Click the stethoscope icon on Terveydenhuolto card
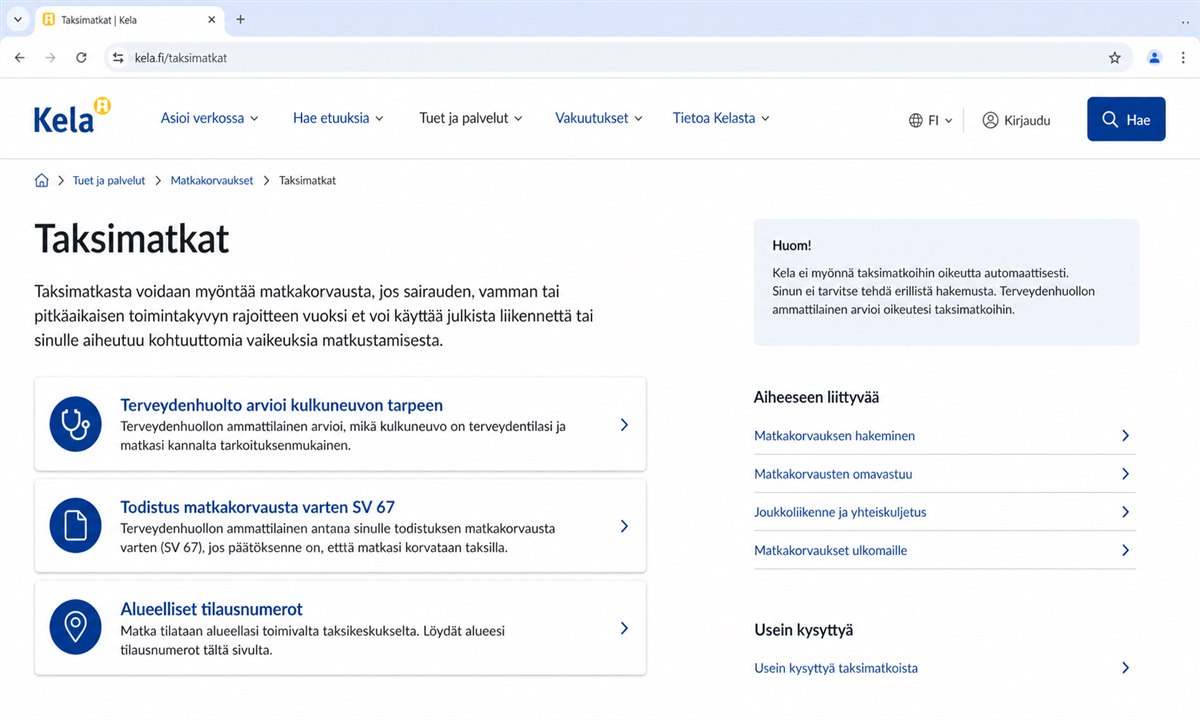The image size is (1200, 720). coord(76,424)
